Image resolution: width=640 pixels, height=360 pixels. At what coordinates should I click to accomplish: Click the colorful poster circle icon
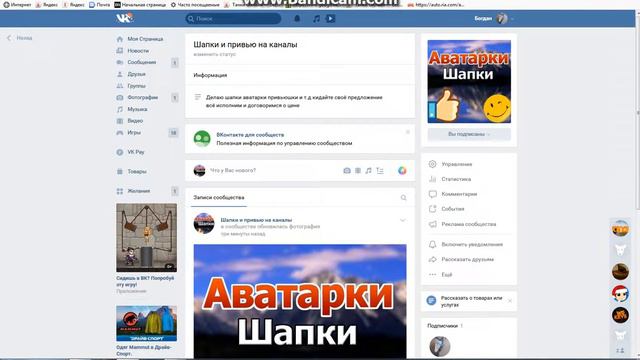[x=402, y=171]
